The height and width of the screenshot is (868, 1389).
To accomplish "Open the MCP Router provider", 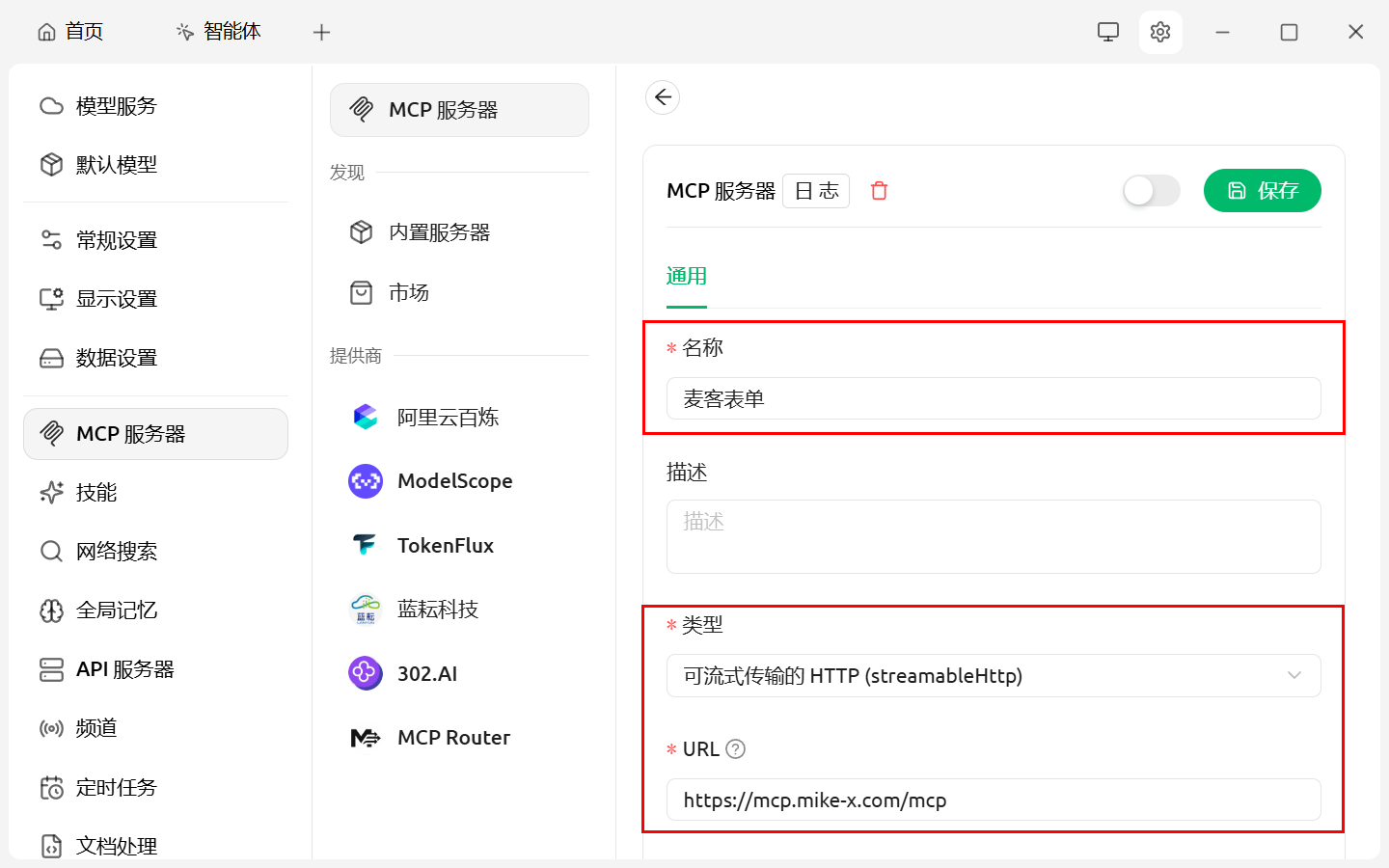I will (452, 738).
